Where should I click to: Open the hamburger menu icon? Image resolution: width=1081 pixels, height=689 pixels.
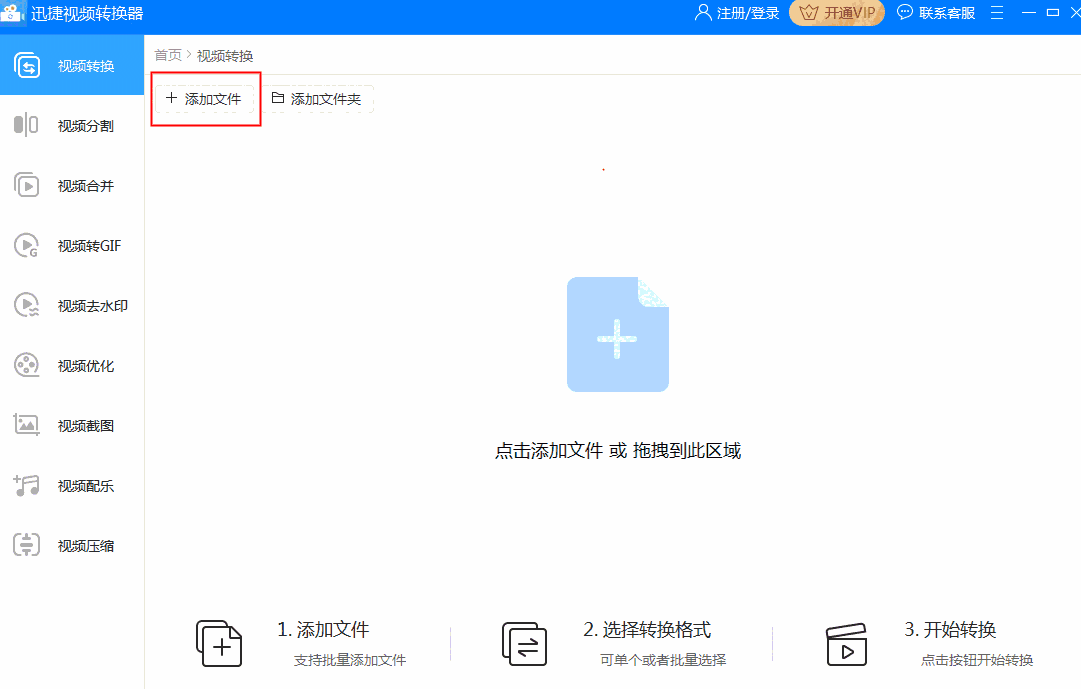(x=996, y=12)
